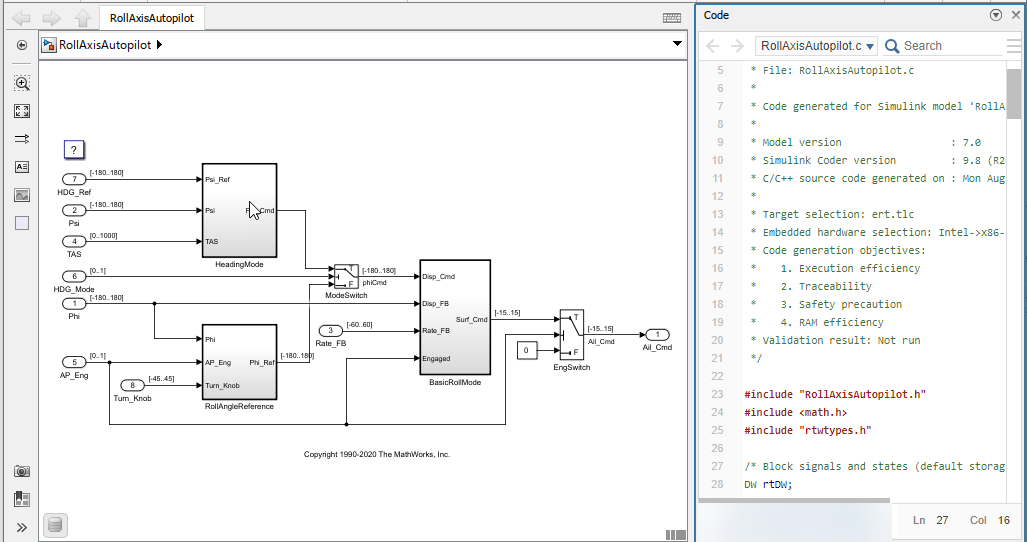The width and height of the screenshot is (1027, 542).
Task: Open the model data database icon
Action: [55, 525]
